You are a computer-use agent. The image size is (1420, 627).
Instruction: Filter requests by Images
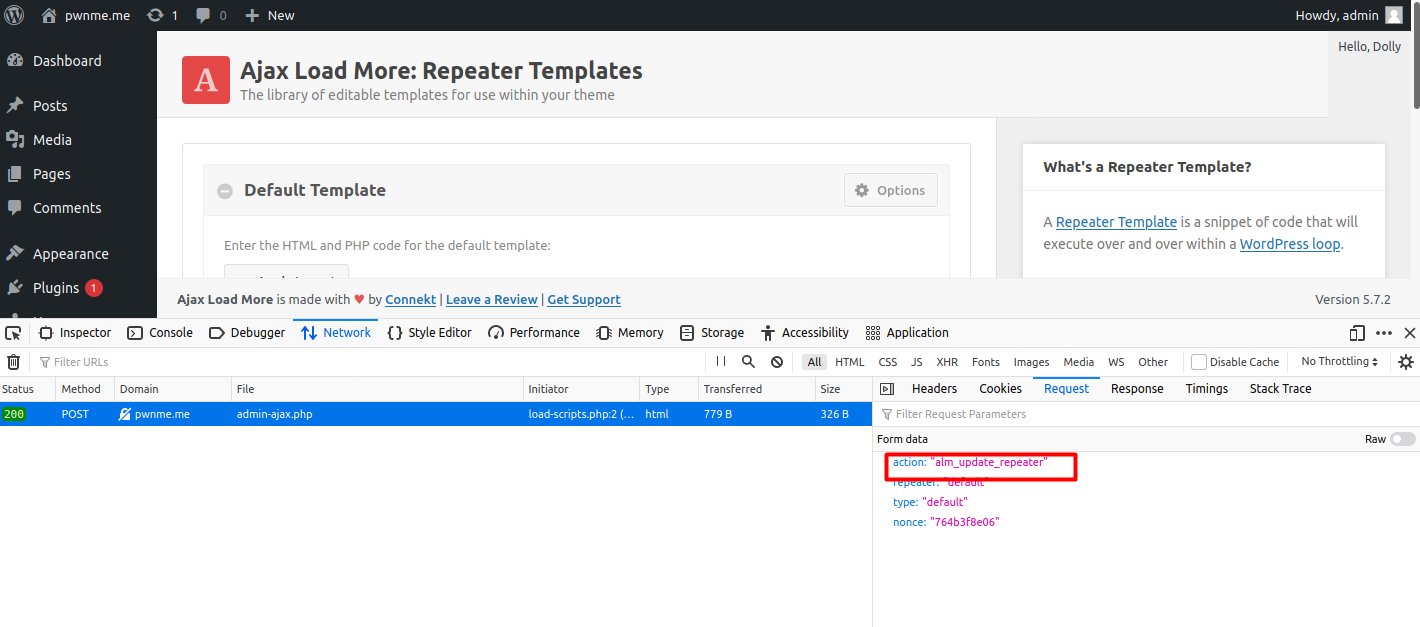1031,362
